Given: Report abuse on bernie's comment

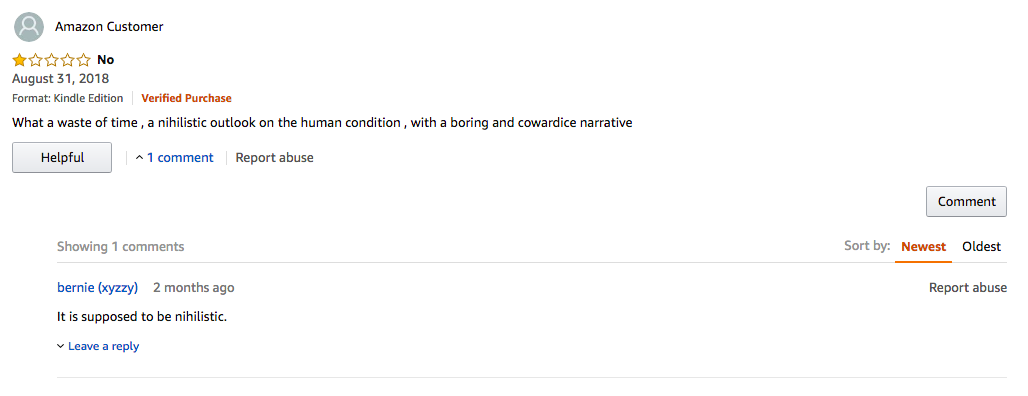Looking at the screenshot, I should [968, 288].
